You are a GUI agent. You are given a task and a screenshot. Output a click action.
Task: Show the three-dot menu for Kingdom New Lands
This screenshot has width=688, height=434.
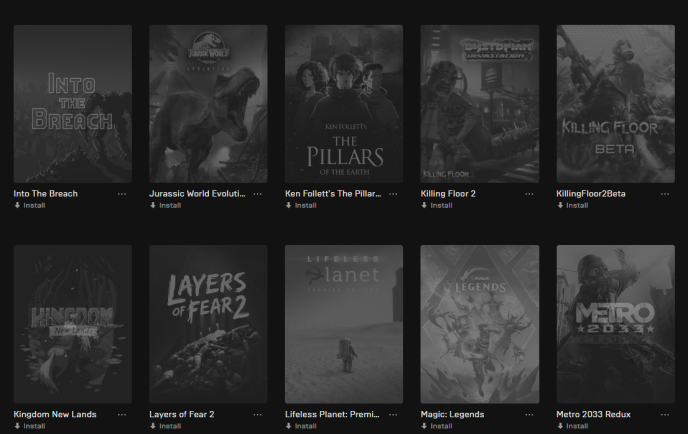[122, 415]
